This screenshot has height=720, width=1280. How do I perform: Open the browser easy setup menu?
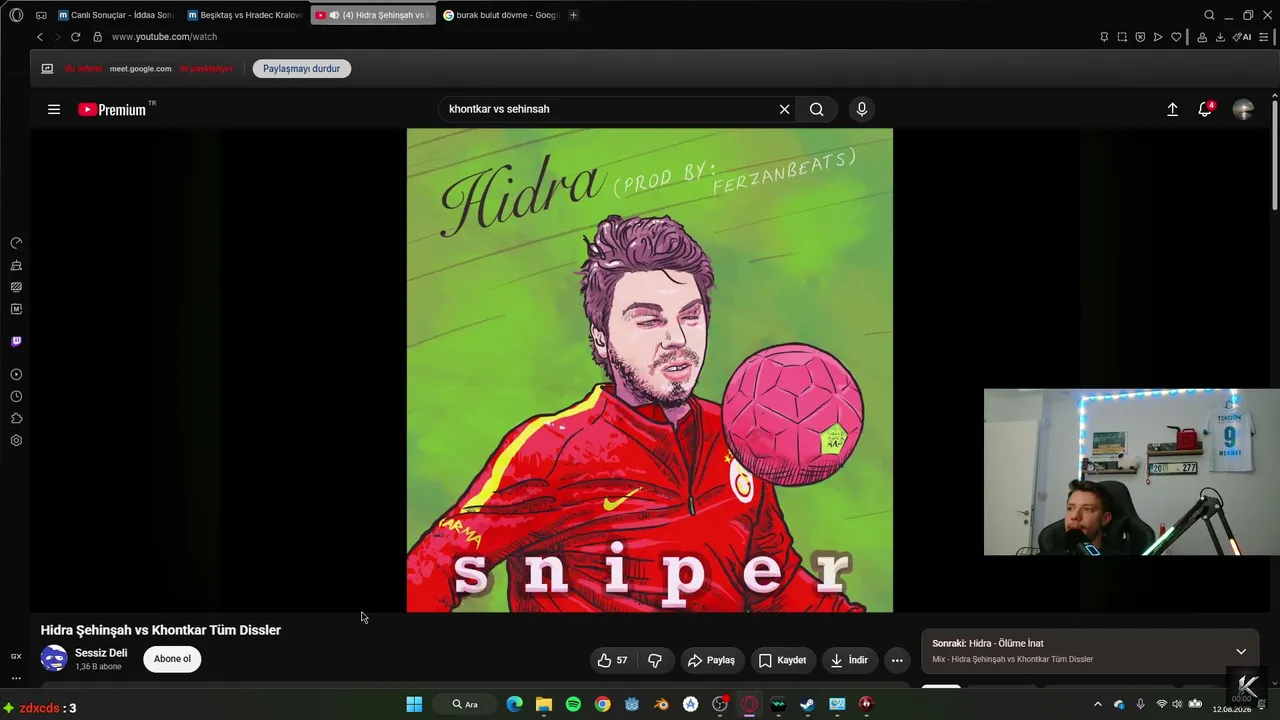click(x=1264, y=37)
